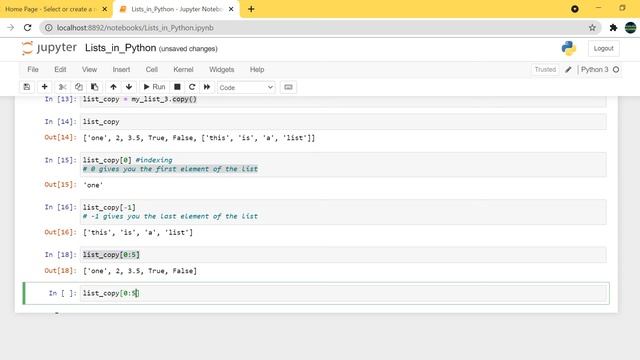Click the In [18]: prompt label

60,254
